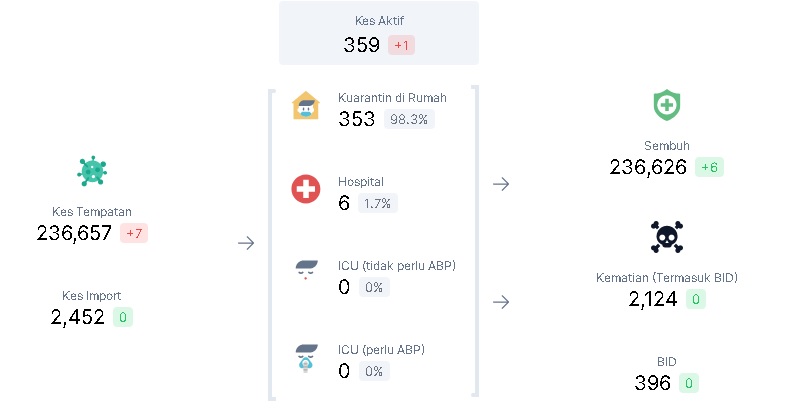Click the 1.7% Hospital percentage badge
The image size is (793, 412).
point(378,204)
